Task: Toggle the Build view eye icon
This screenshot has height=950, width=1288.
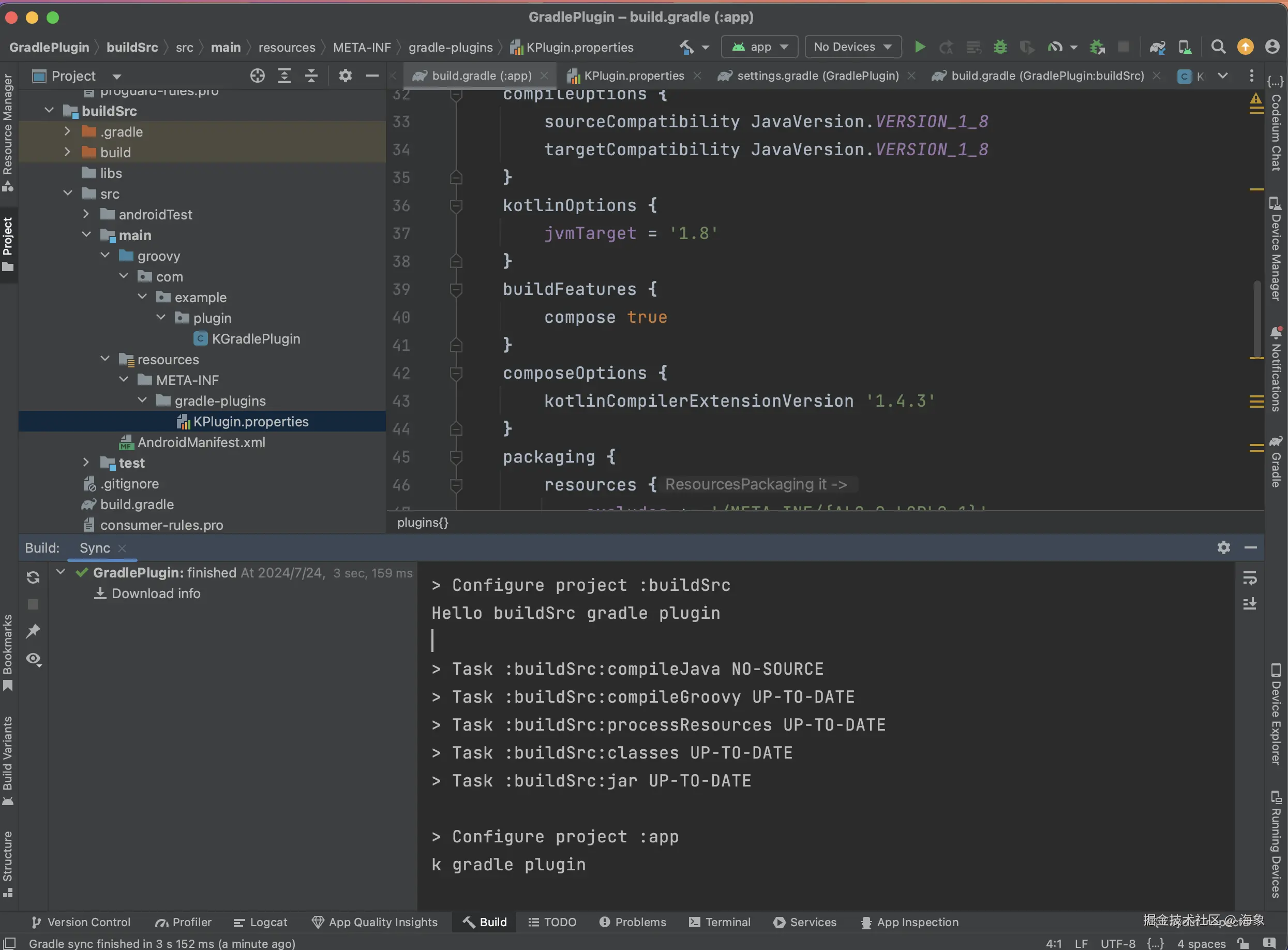Action: tap(33, 659)
